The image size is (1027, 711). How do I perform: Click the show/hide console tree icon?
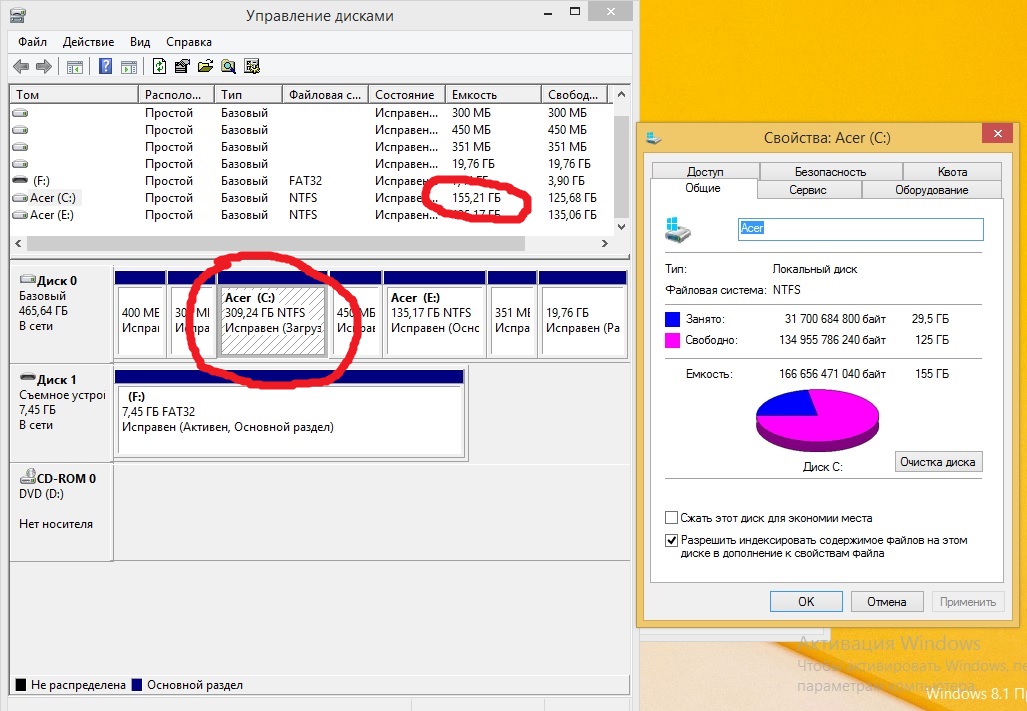click(x=74, y=67)
